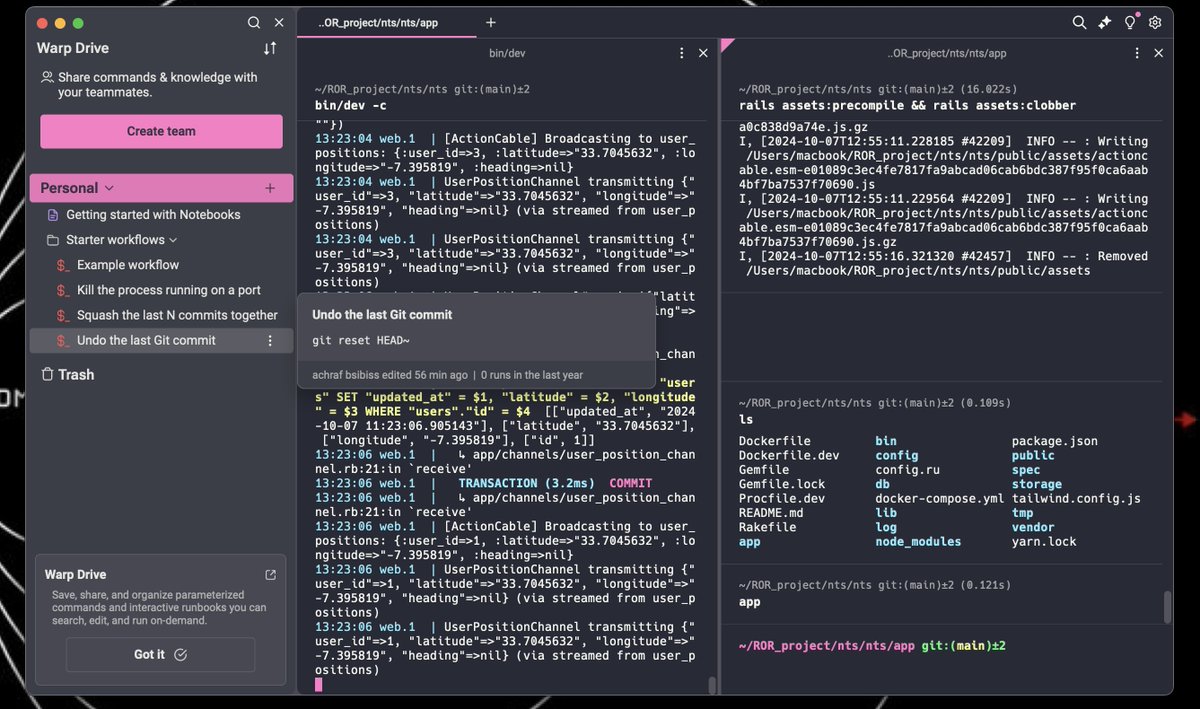The width and height of the screenshot is (1200, 709).
Task: Click the right pane header title
Action: click(946, 53)
